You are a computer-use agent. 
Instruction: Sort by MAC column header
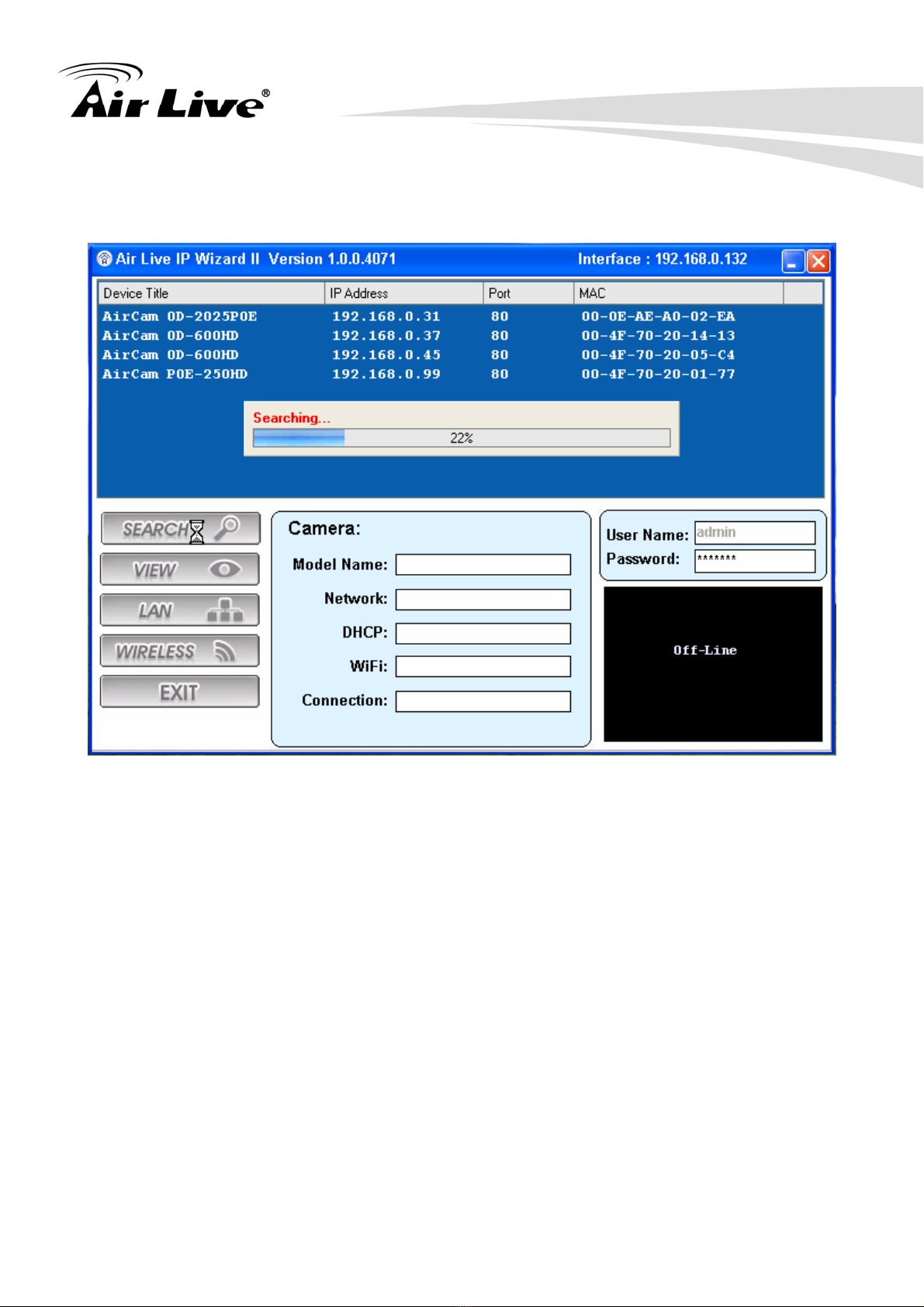(679, 293)
